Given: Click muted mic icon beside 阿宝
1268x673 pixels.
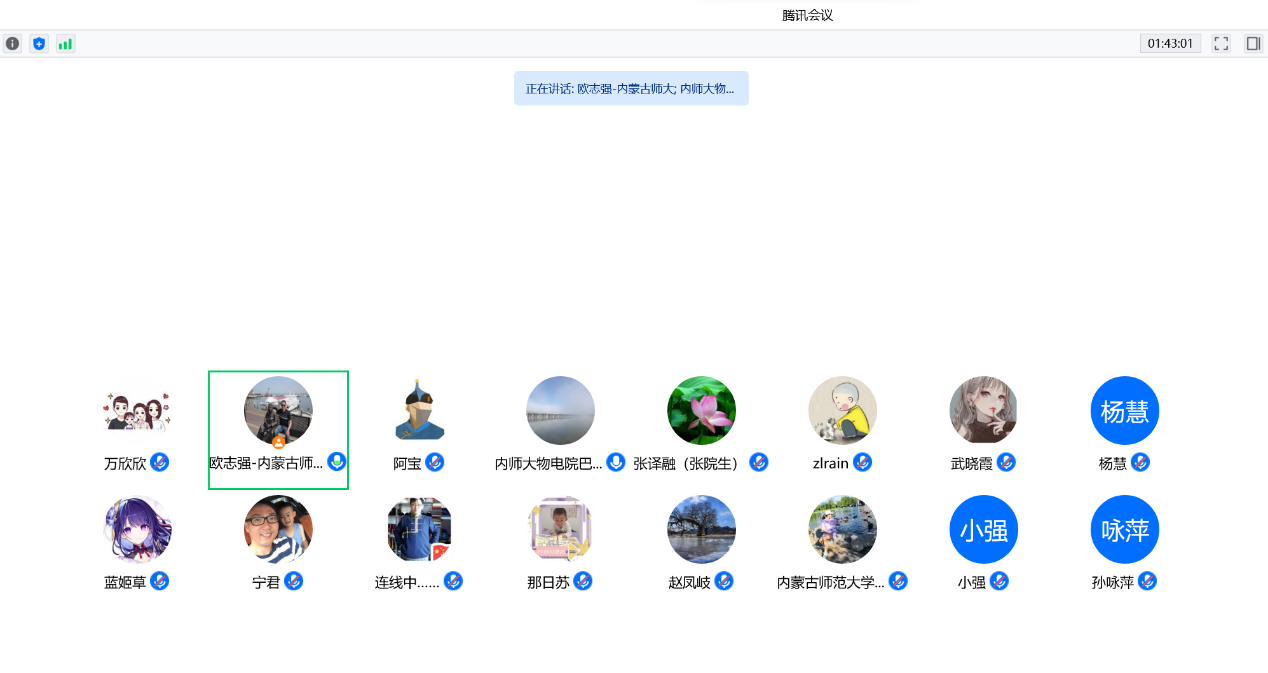Looking at the screenshot, I should [435, 462].
